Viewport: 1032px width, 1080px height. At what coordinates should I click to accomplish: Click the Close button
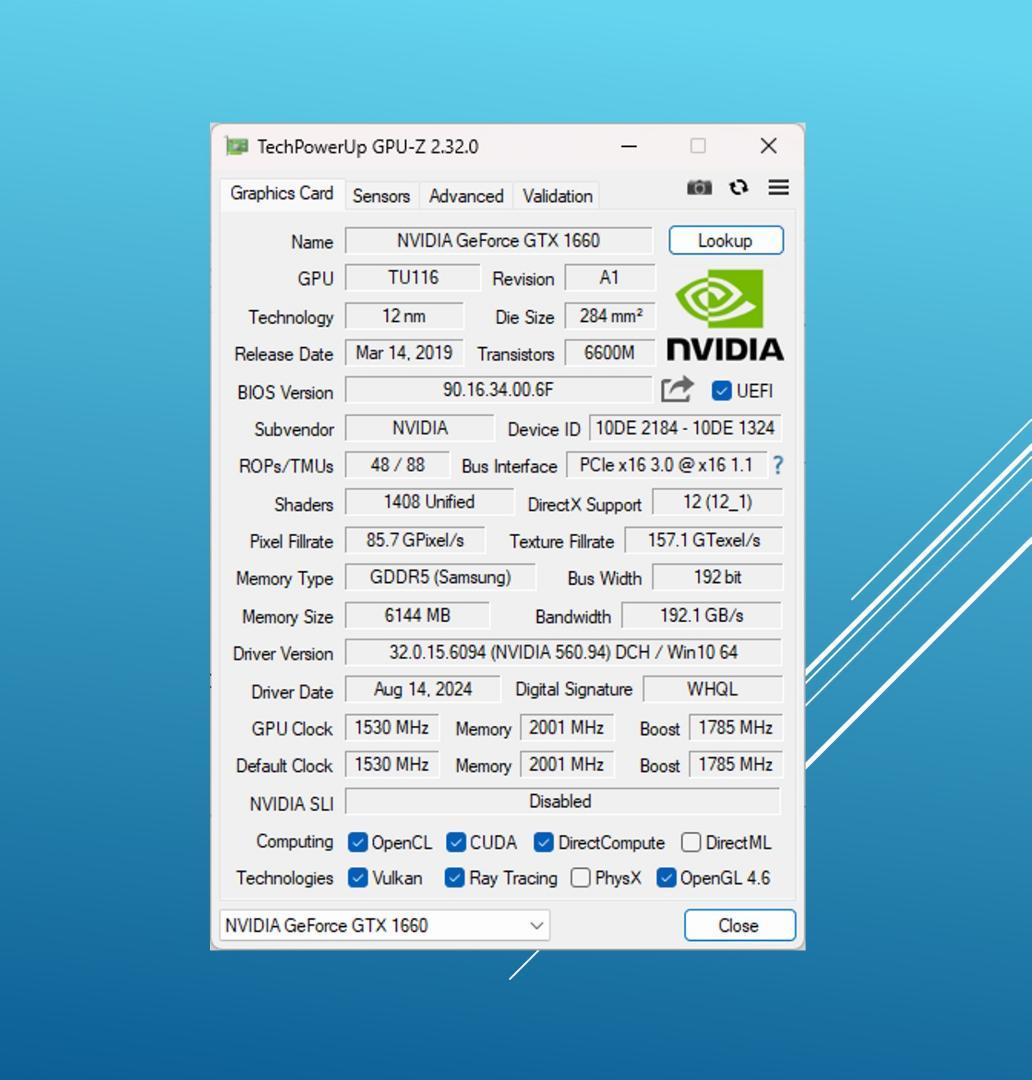[x=739, y=925]
